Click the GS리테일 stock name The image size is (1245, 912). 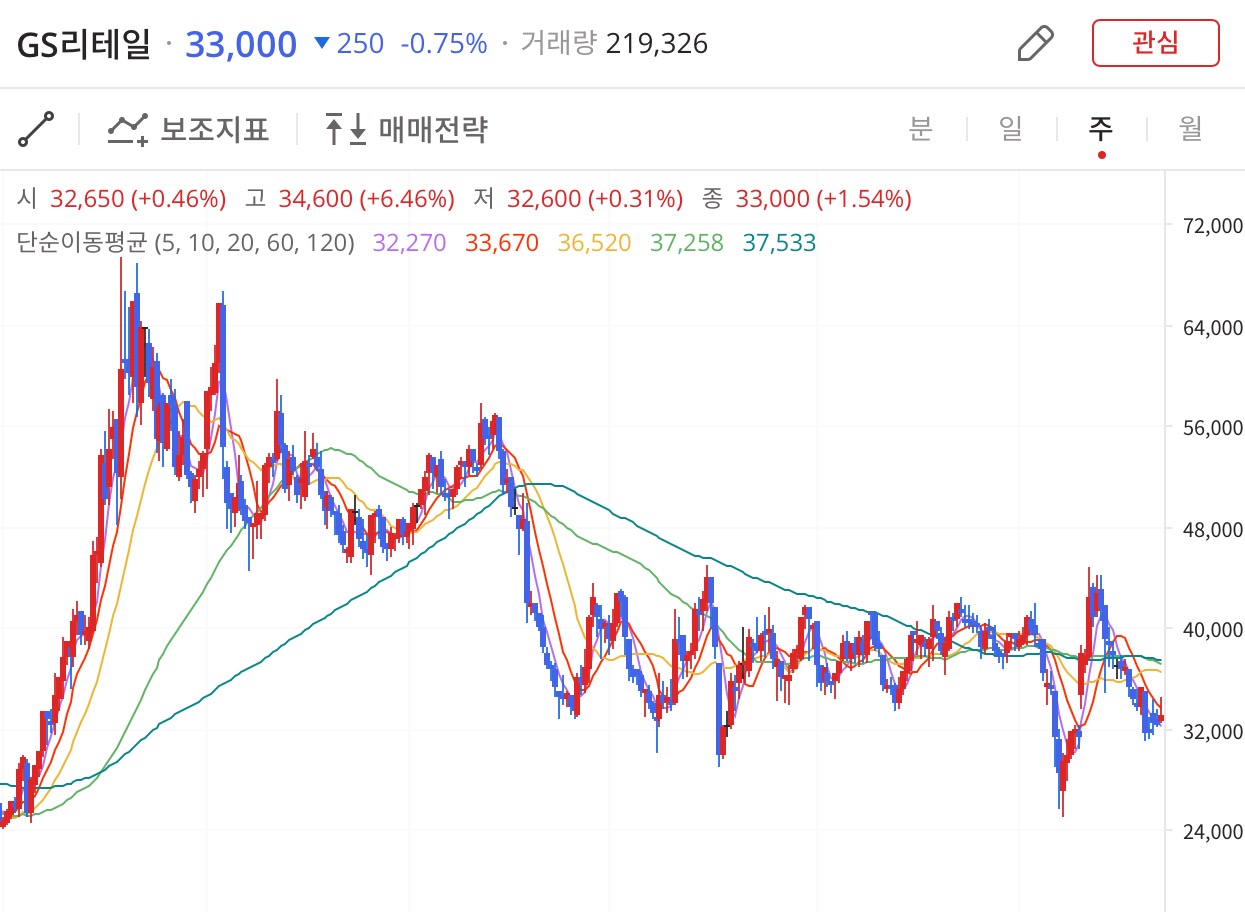(83, 44)
